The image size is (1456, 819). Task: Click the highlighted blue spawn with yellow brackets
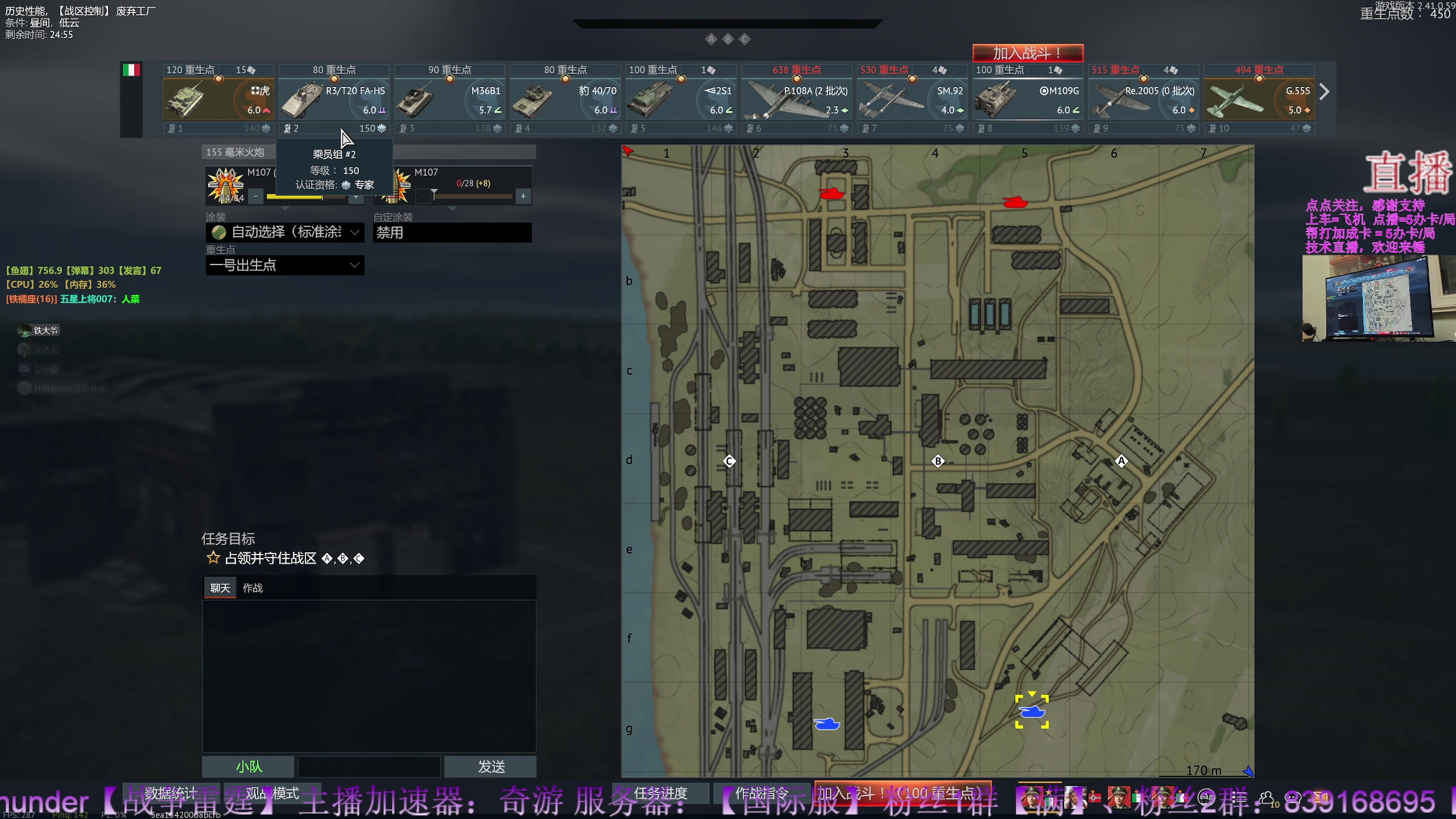click(x=1032, y=712)
